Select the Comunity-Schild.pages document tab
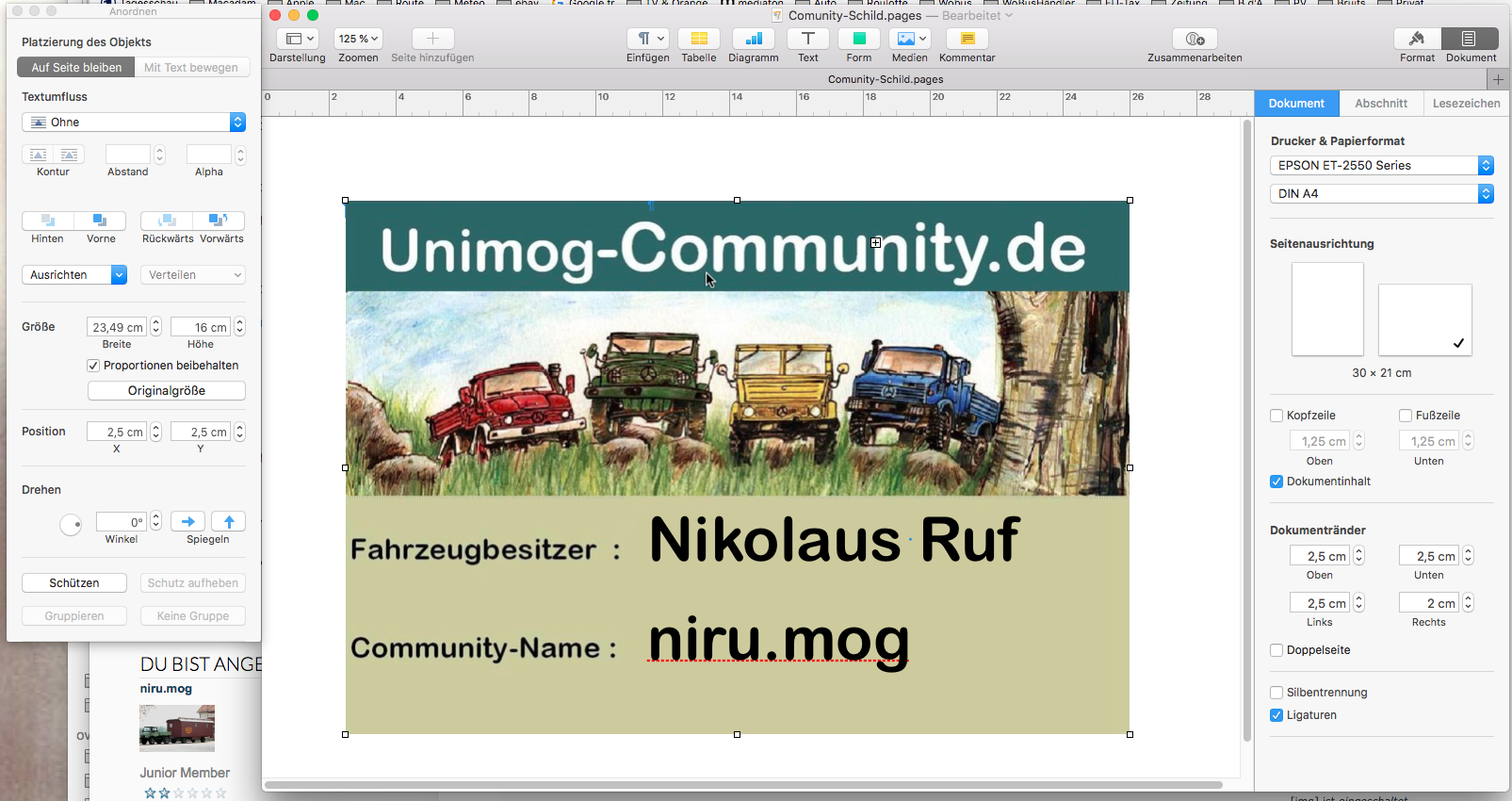The image size is (1512, 801). point(886,79)
